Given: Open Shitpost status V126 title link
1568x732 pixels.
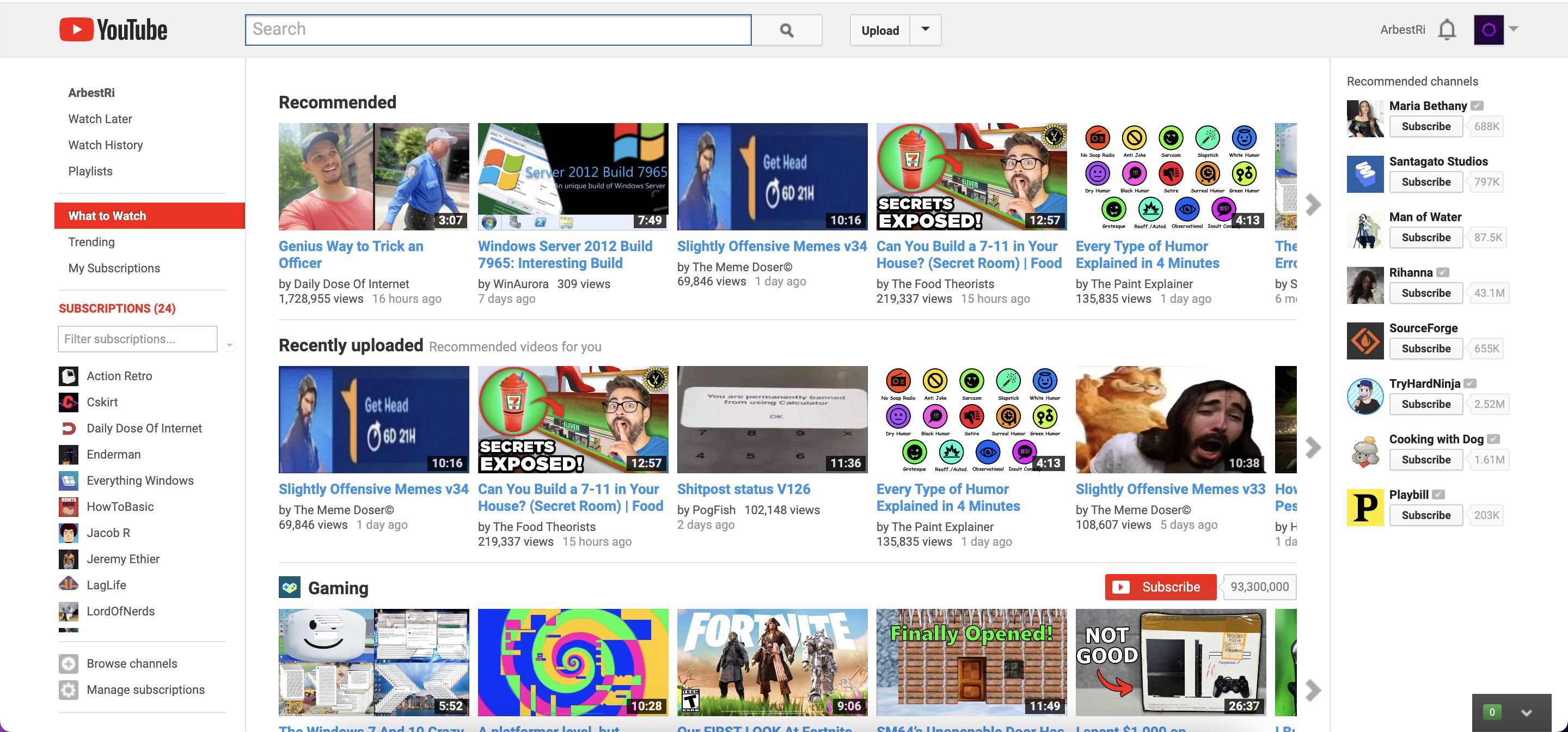Looking at the screenshot, I should click(x=743, y=489).
